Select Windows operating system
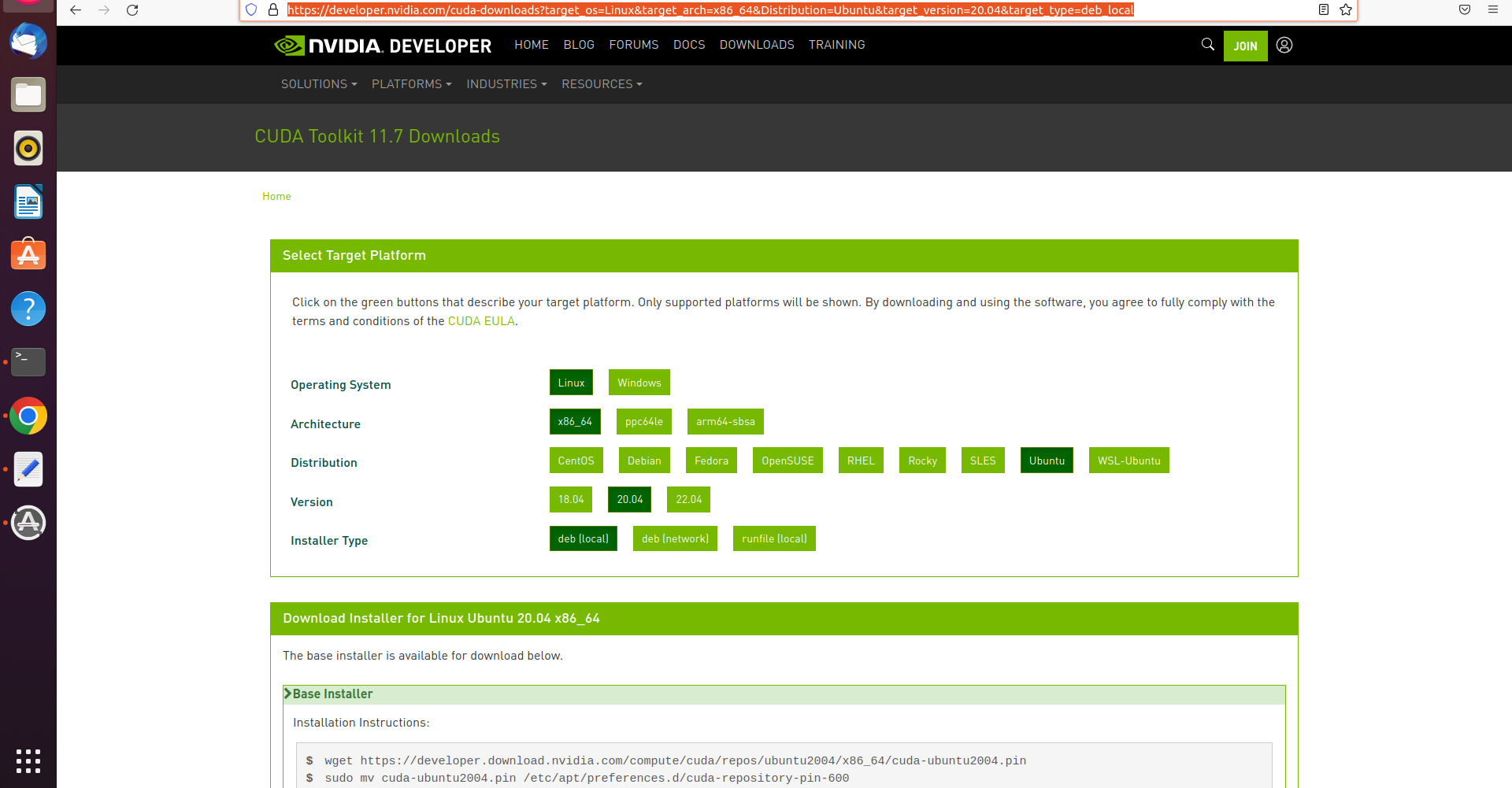 tap(639, 383)
